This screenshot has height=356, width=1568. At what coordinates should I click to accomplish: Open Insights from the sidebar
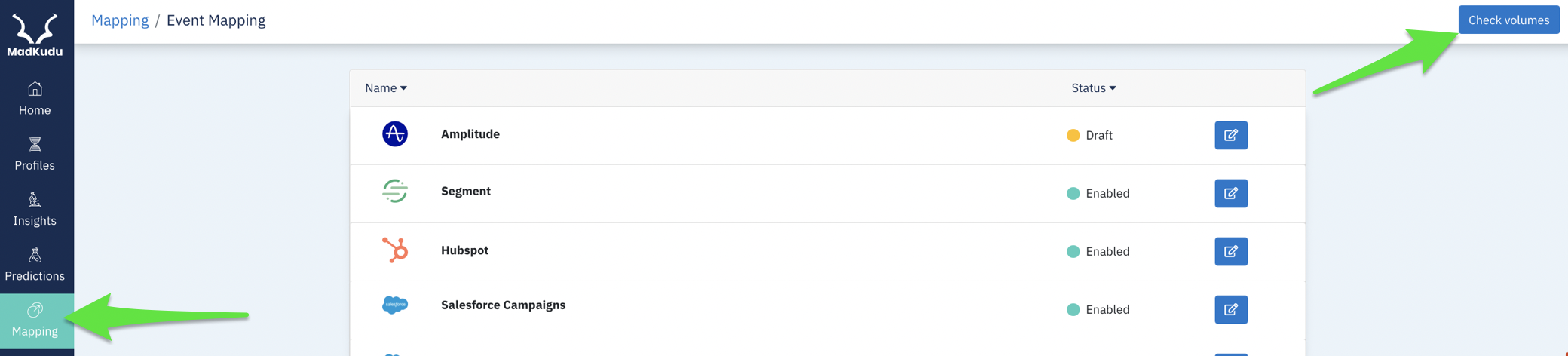[35, 209]
